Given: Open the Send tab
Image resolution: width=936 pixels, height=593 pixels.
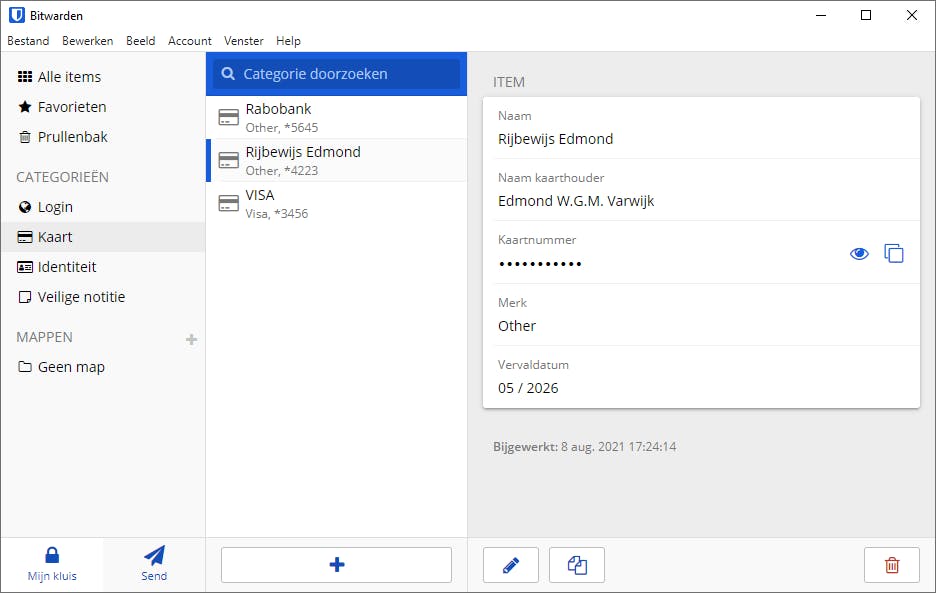Looking at the screenshot, I should pyautogui.click(x=154, y=564).
